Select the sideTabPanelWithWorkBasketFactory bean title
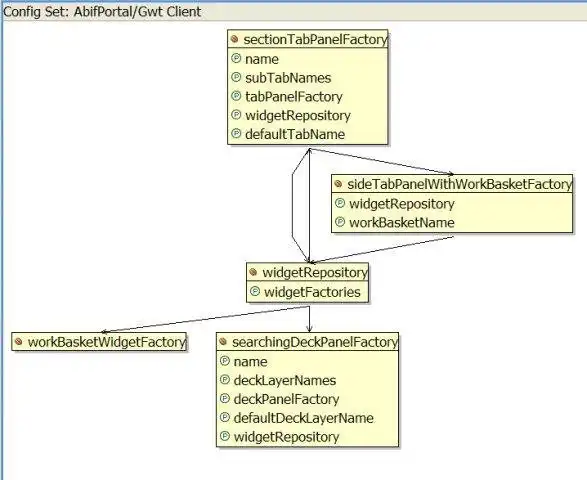Image resolution: width=587 pixels, height=480 pixels. click(460, 184)
